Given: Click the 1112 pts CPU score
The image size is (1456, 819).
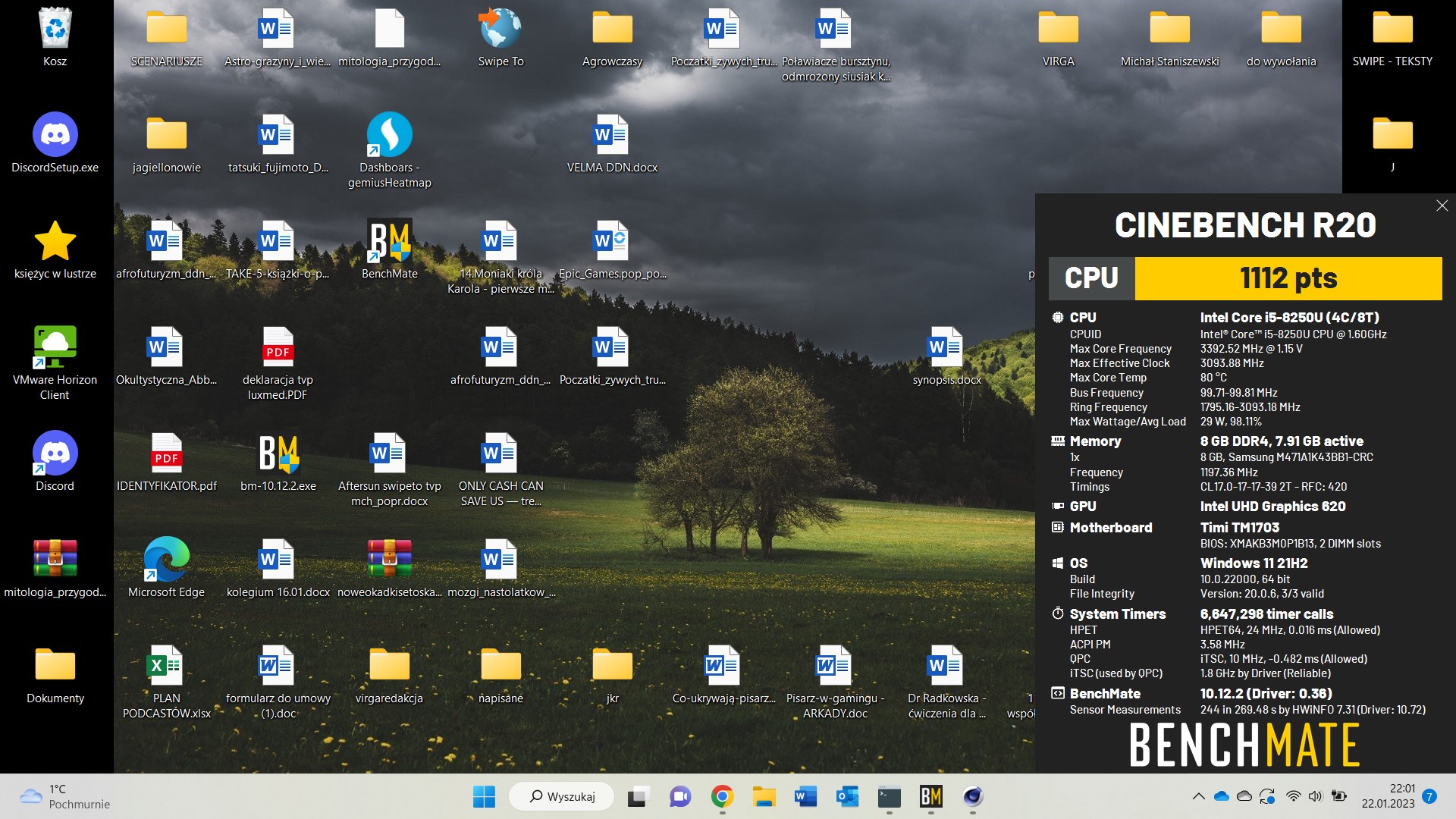Looking at the screenshot, I should click(1288, 278).
